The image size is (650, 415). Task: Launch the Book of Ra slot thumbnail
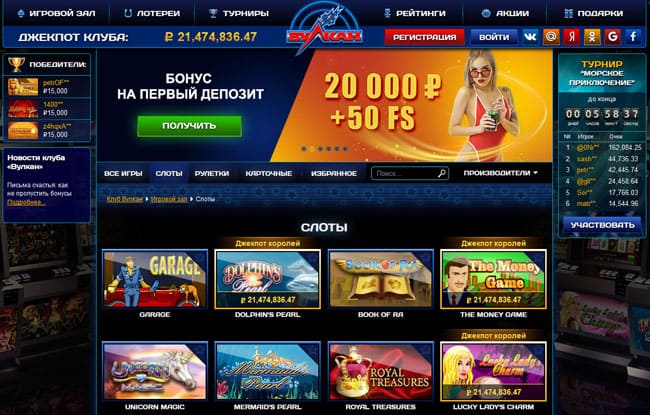(381, 279)
